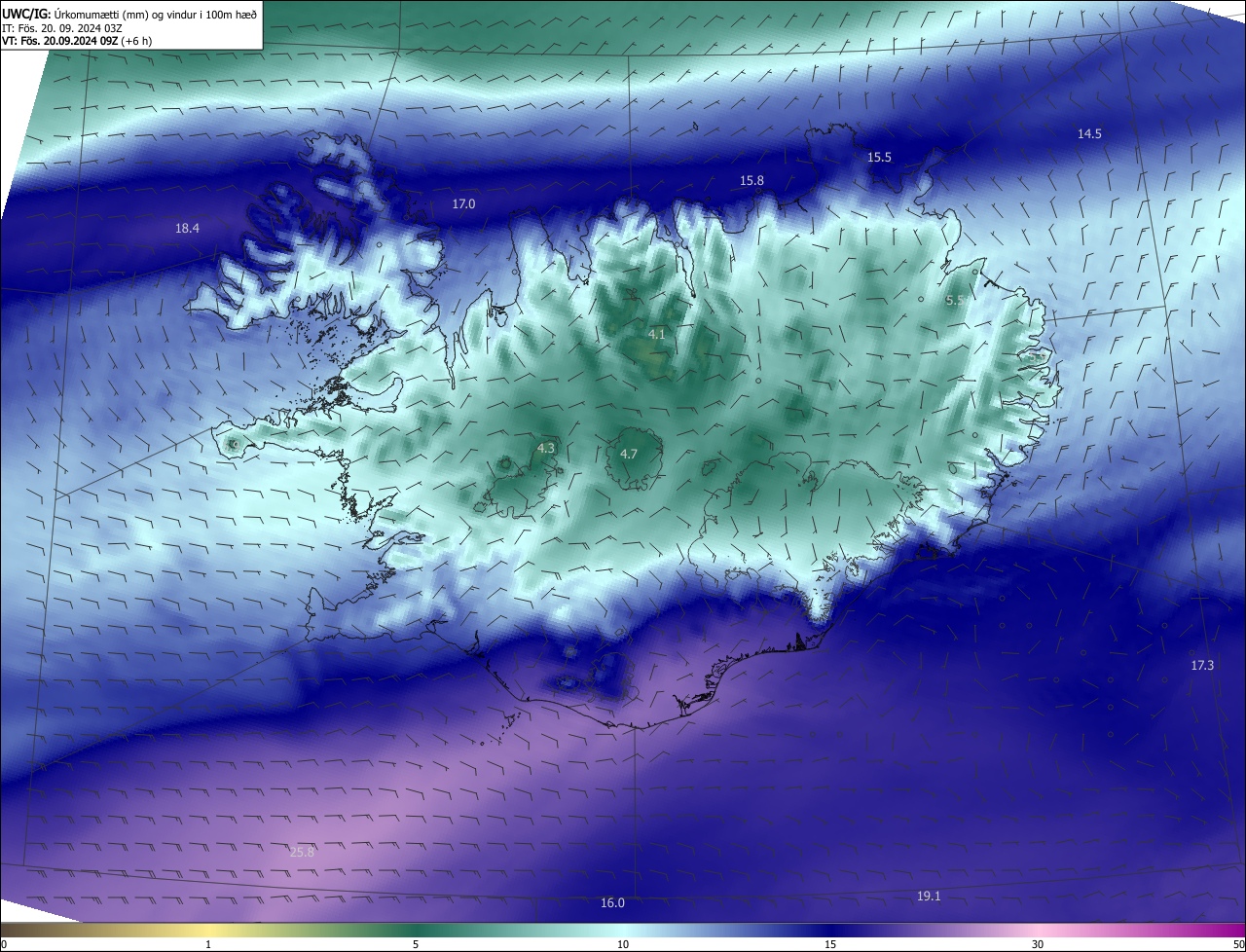
Task: Click the 14.5 value on the map
Action: click(1089, 134)
